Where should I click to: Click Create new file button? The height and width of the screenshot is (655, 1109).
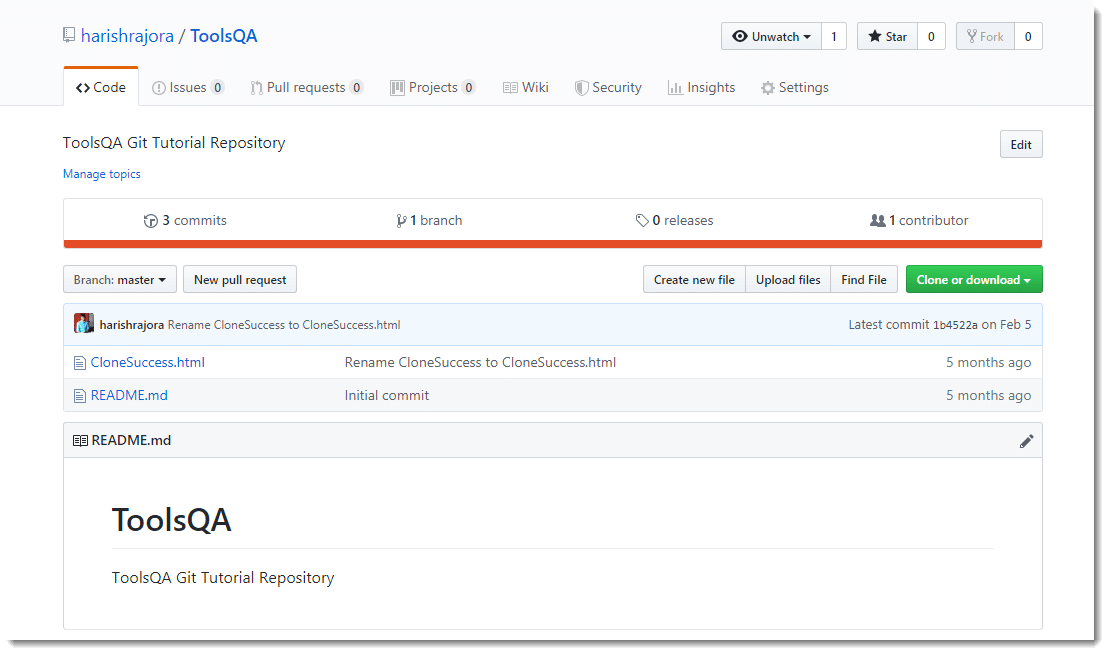[x=694, y=279]
